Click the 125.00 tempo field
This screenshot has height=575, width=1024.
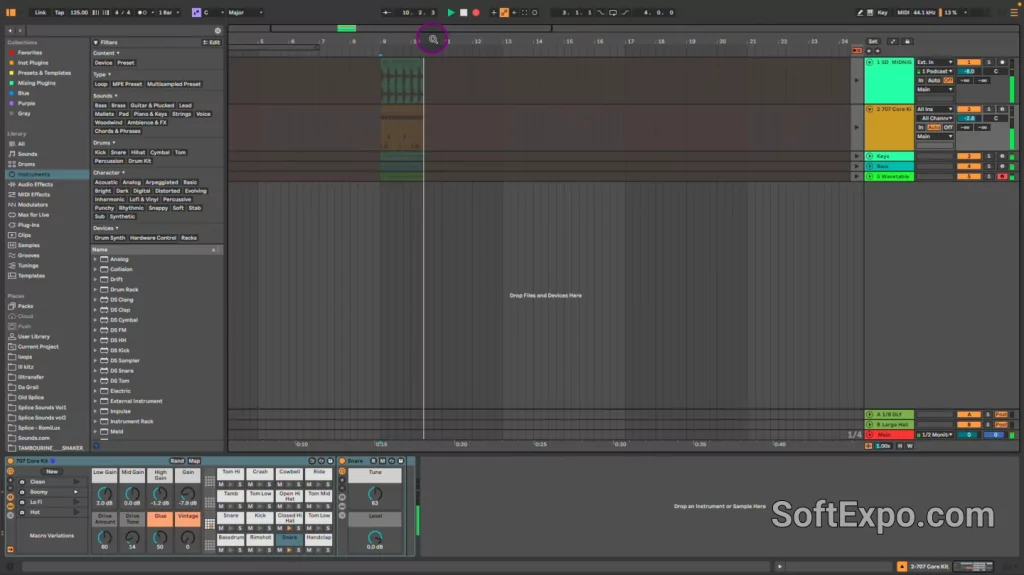click(79, 12)
